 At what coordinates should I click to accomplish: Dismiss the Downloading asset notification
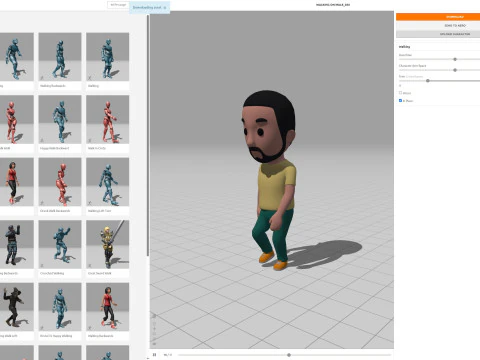coord(165,8)
